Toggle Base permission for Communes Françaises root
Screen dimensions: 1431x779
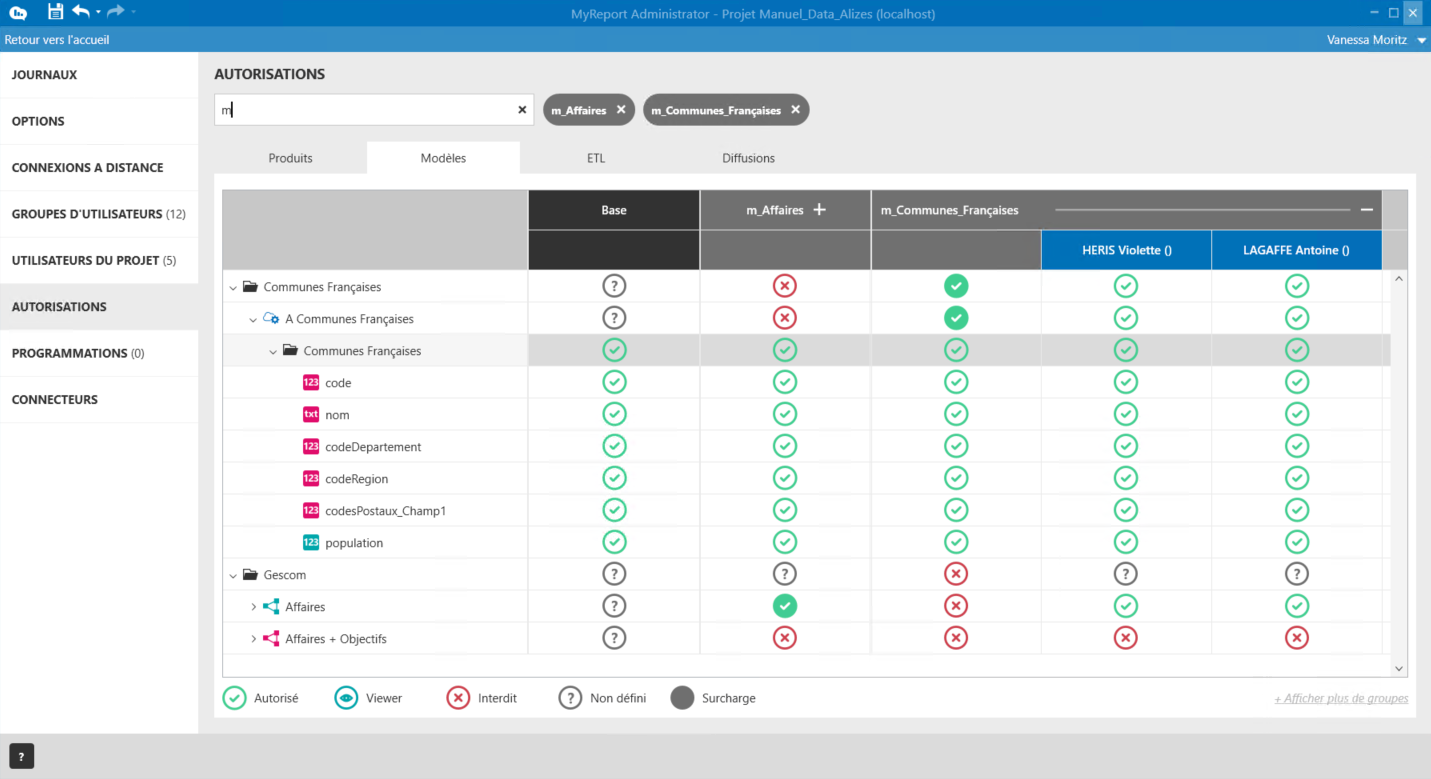[614, 287]
